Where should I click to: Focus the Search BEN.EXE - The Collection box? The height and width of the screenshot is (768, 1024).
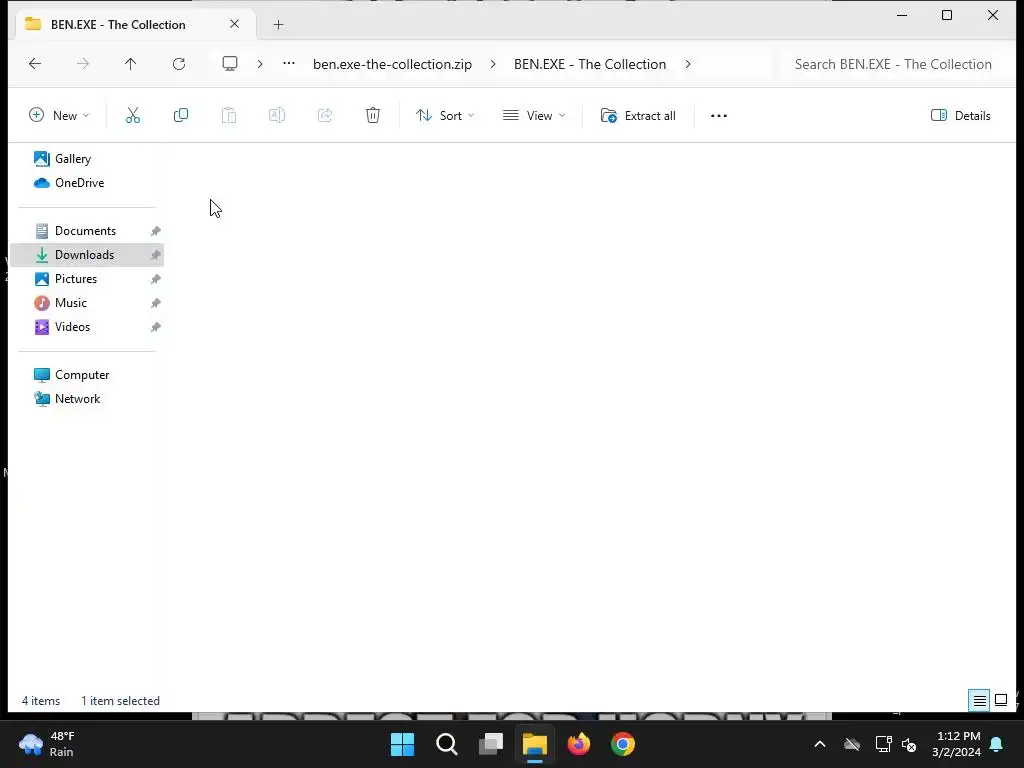coord(893,64)
